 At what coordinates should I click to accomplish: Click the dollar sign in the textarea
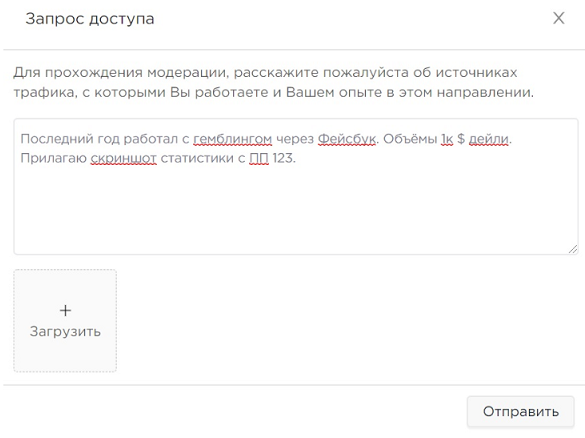461,139
